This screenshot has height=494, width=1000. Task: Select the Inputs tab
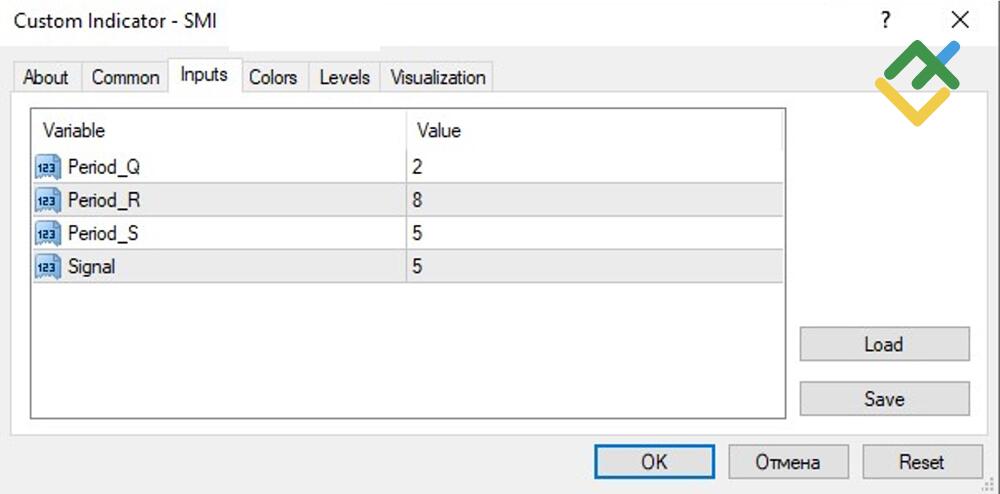tap(204, 75)
